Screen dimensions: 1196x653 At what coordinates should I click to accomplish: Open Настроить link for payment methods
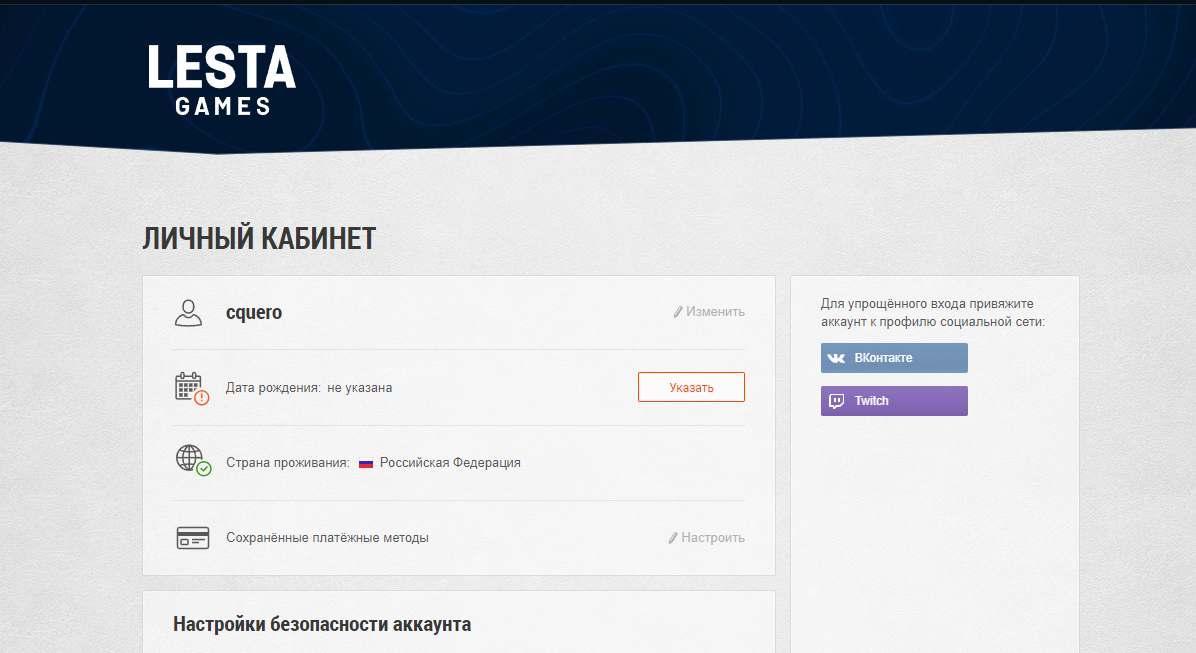(713, 538)
